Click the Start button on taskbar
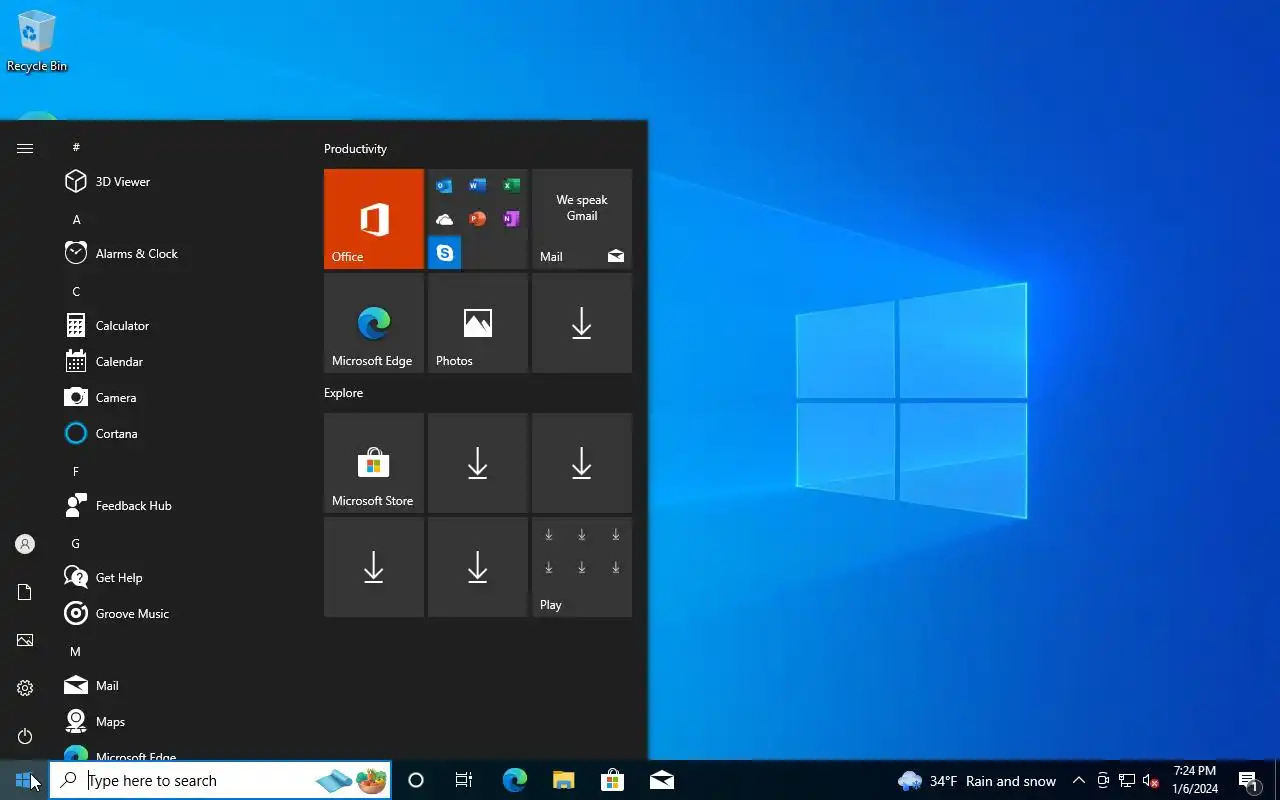 pyautogui.click(x=24, y=780)
